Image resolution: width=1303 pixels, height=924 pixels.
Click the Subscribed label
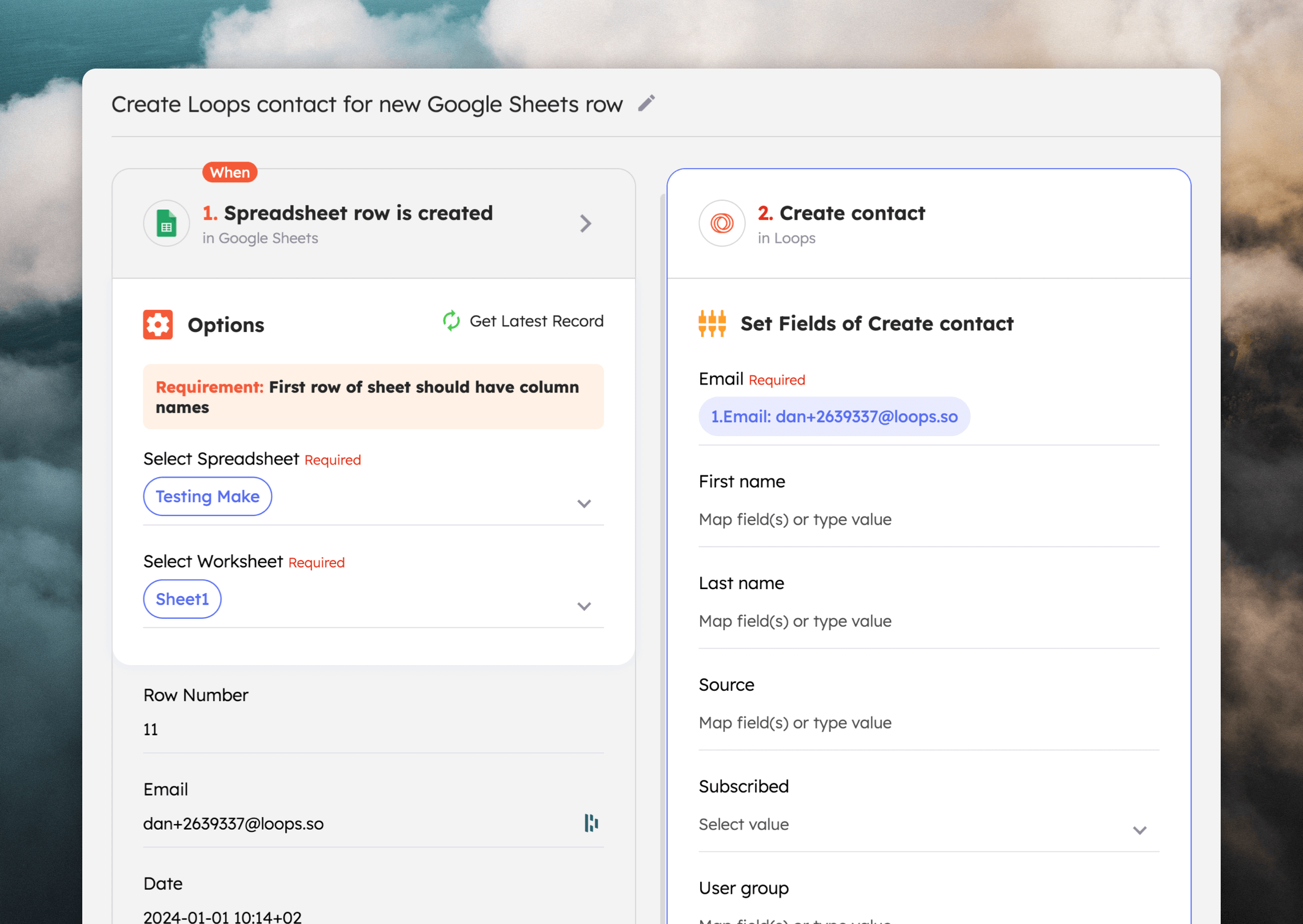pyautogui.click(x=744, y=786)
